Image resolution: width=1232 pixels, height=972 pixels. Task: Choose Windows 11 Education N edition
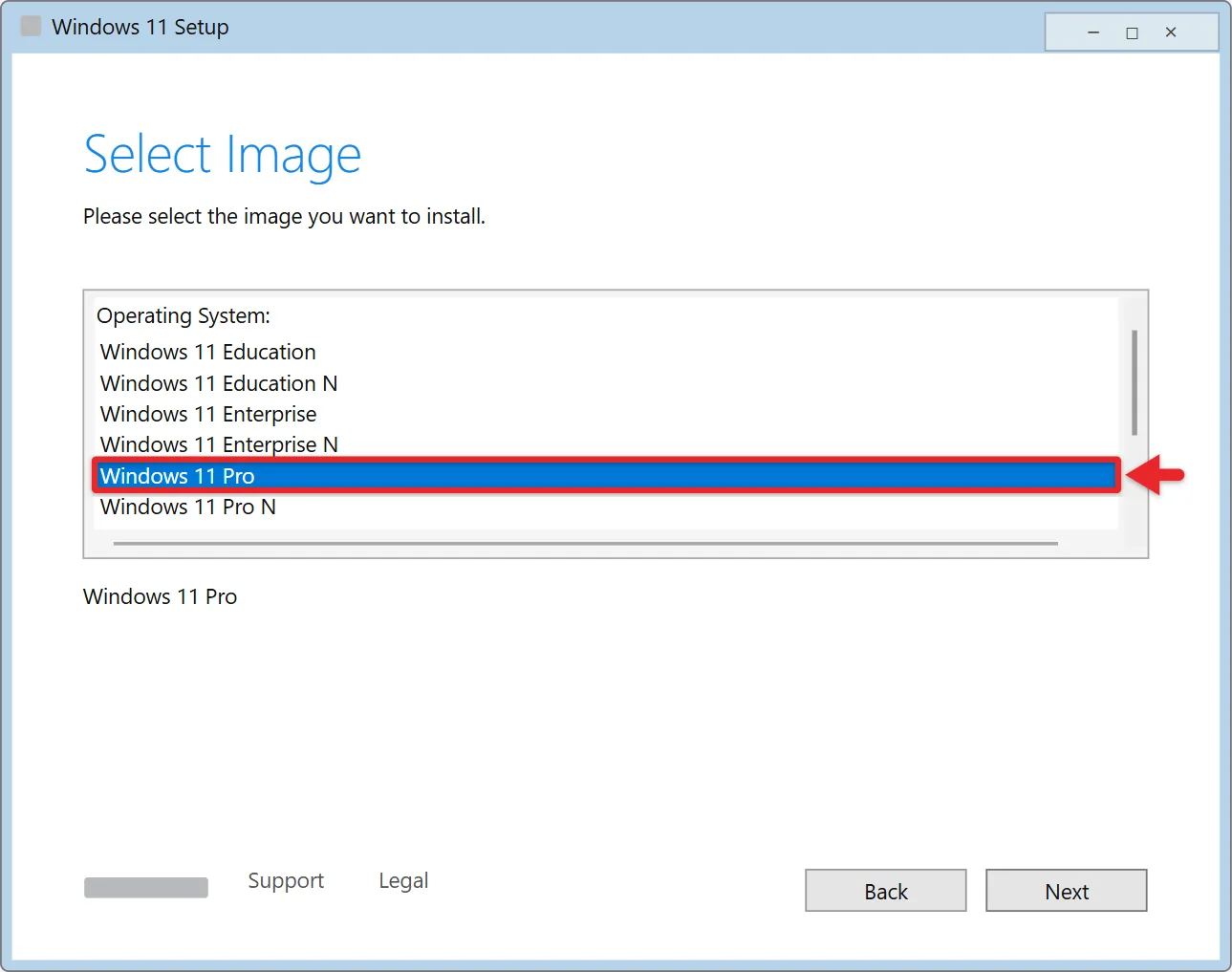pos(608,383)
